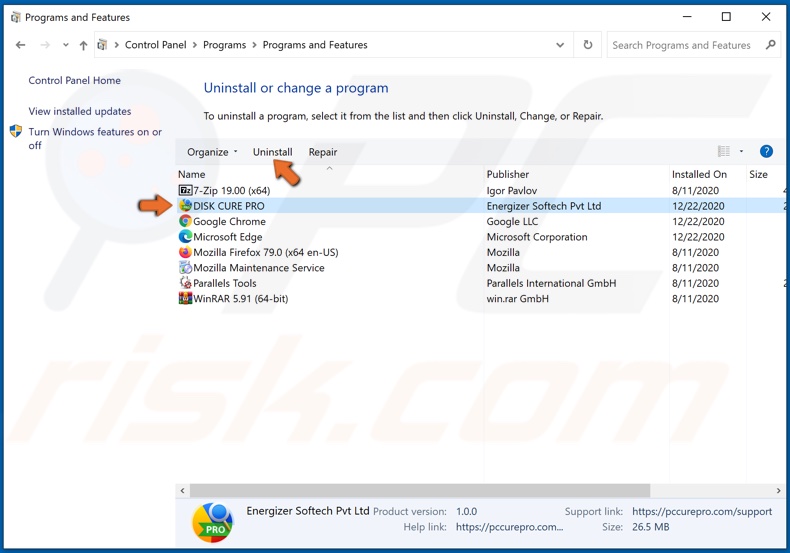790x553 pixels.
Task: Click the Repair toolbar button
Action: click(323, 152)
